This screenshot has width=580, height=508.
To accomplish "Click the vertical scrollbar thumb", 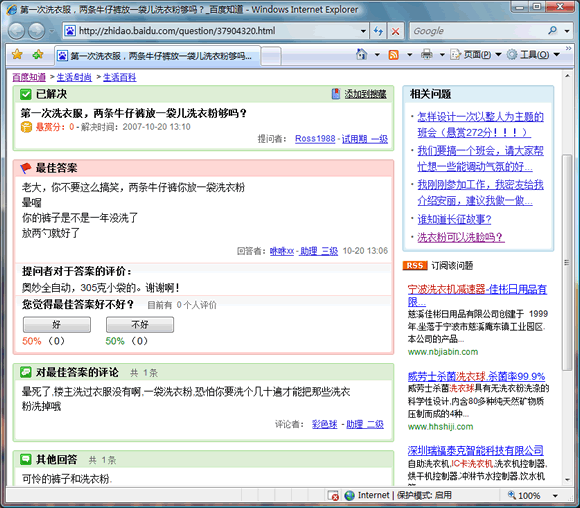I will click(x=567, y=262).
